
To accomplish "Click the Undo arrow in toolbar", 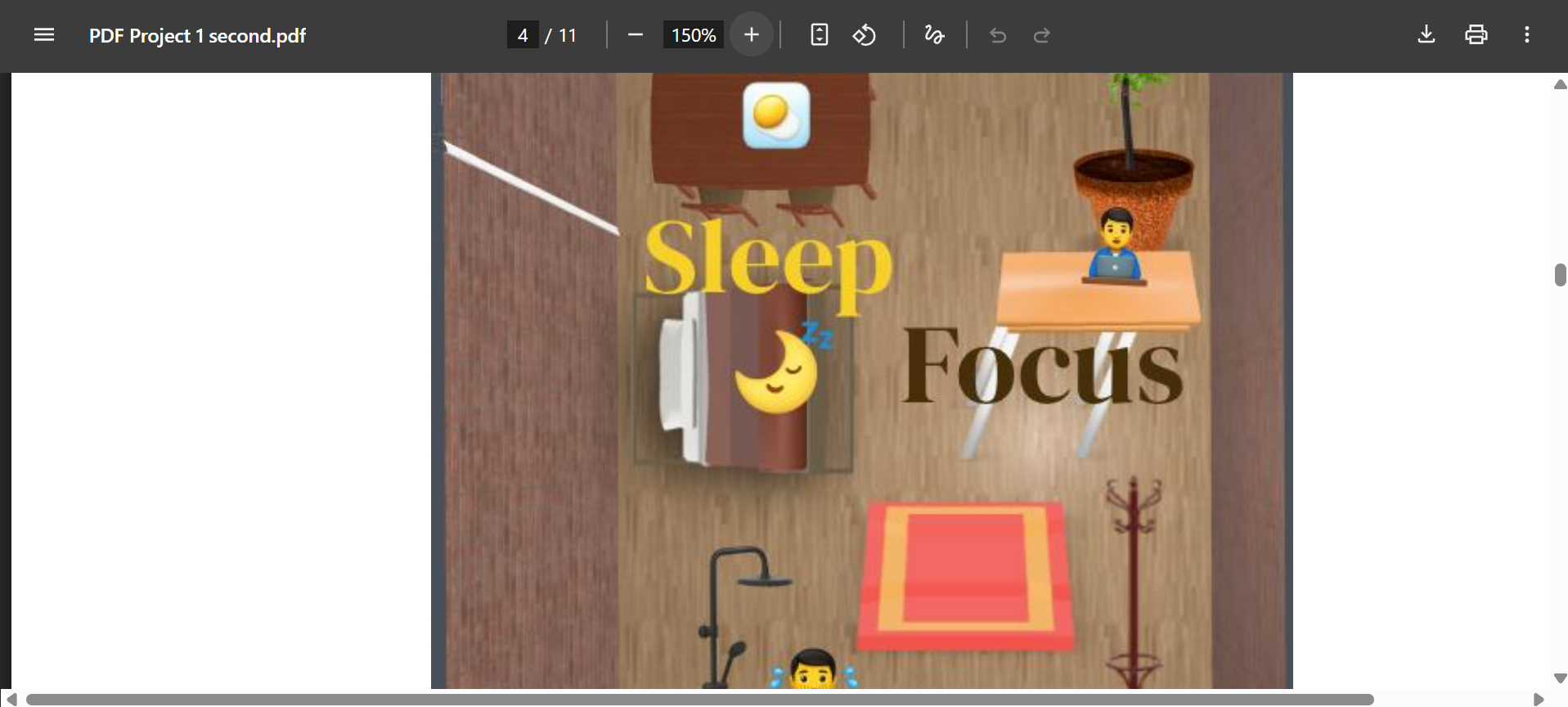I will point(998,35).
